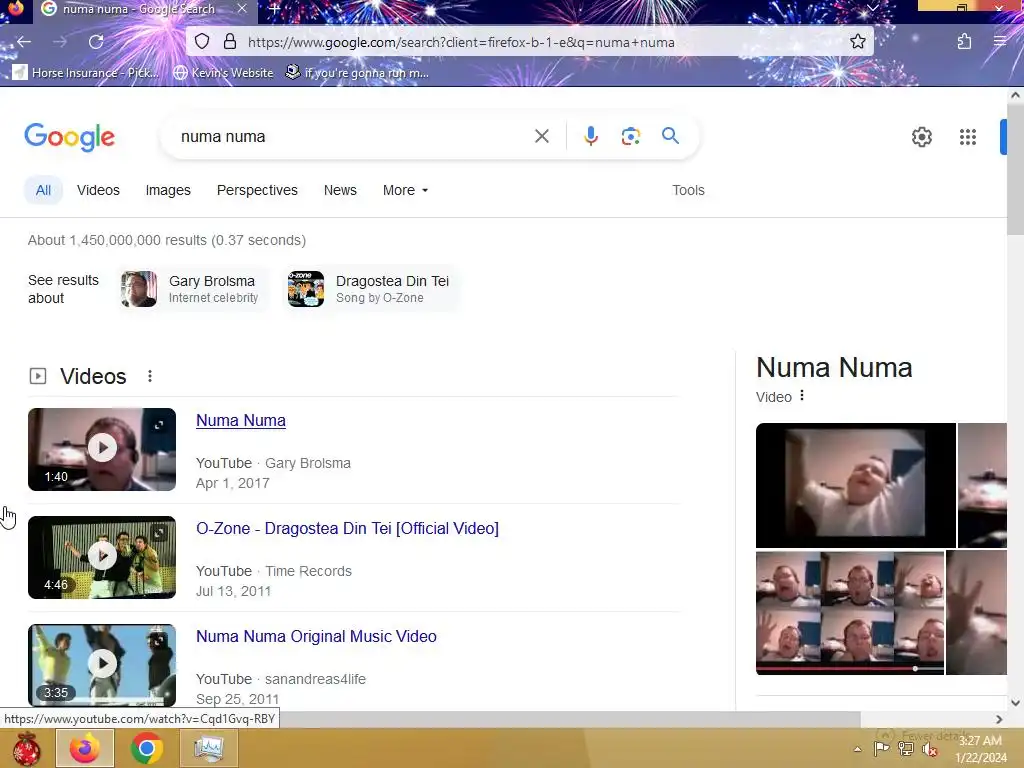The image size is (1024, 768).
Task: Close the numa numa Google Search tab
Action: click(x=242, y=9)
